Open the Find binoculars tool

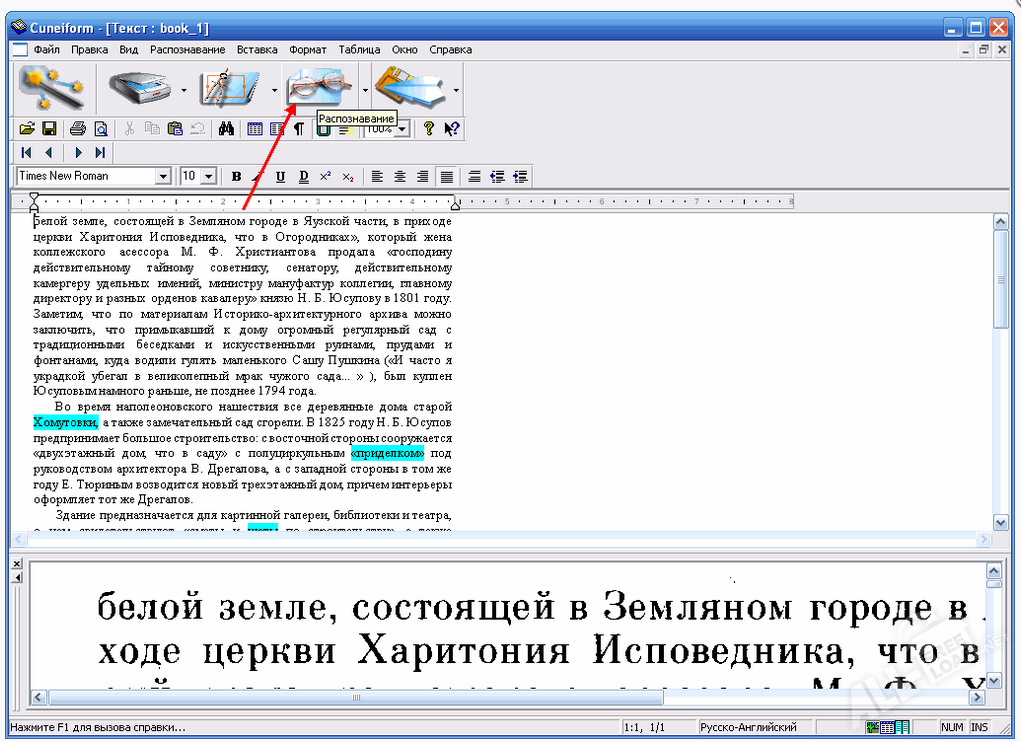[x=226, y=128]
